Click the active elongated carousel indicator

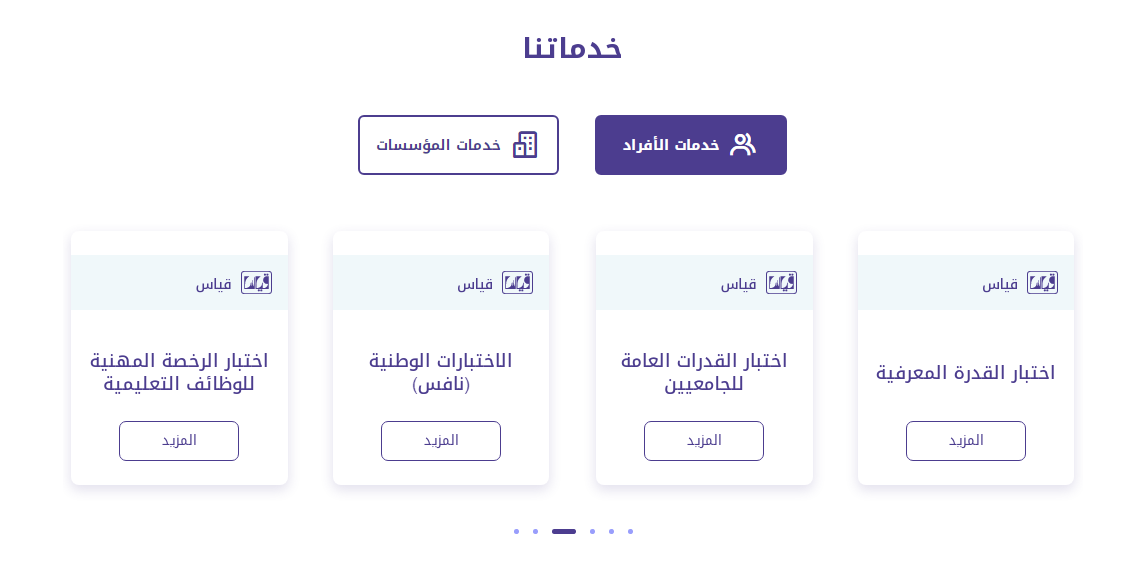(x=564, y=531)
